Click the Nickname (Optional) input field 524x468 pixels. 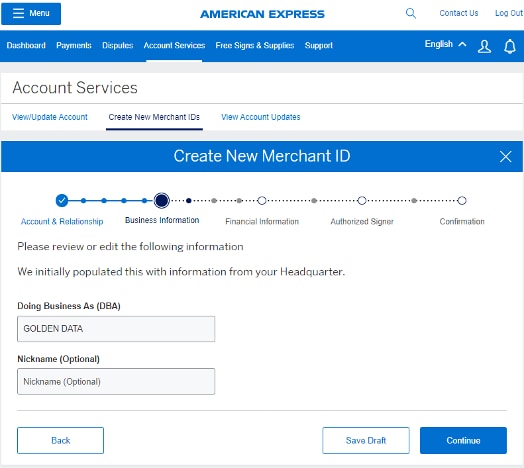[x=116, y=382]
